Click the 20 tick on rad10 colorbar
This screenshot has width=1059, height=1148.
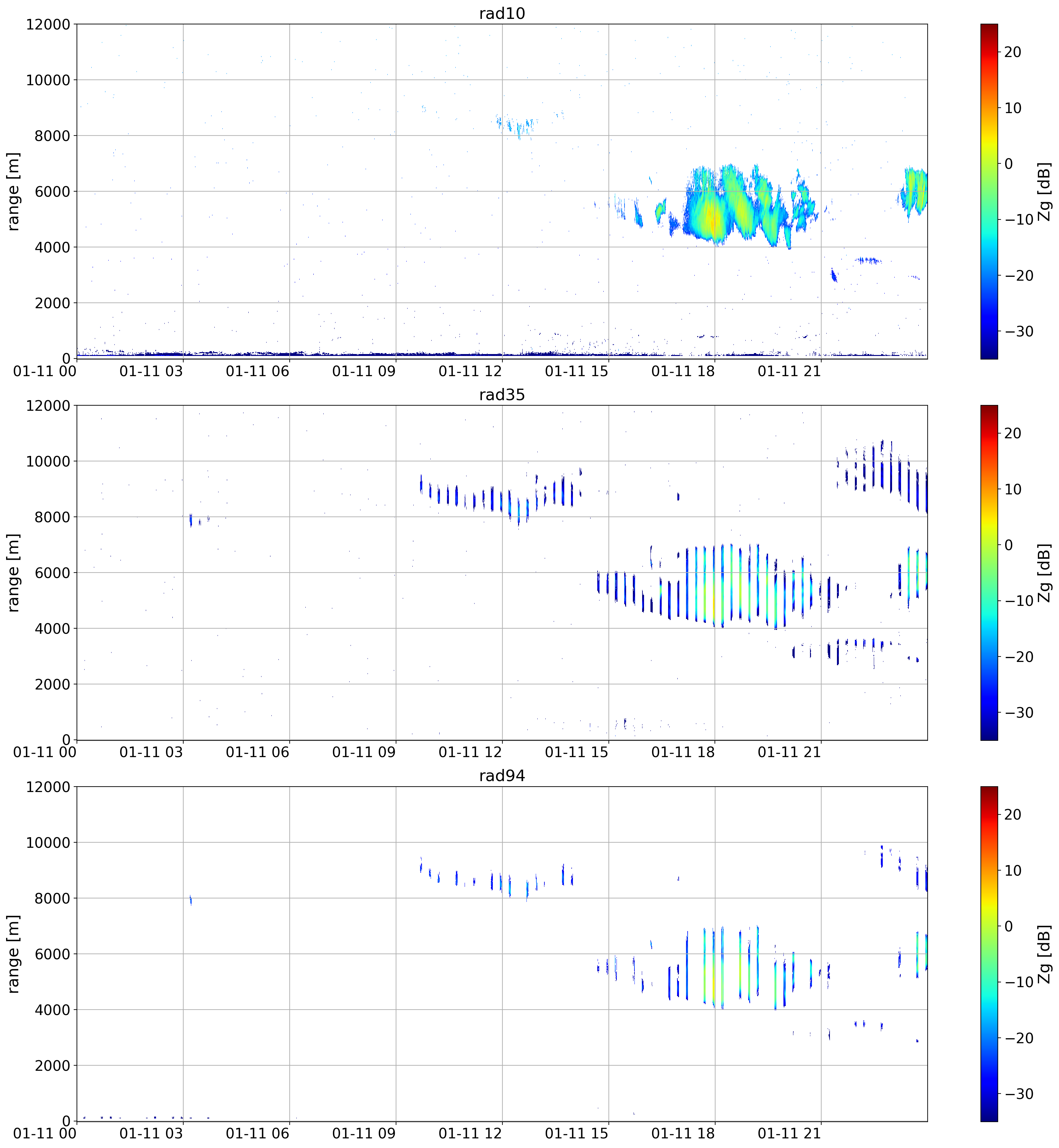[x=1013, y=52]
